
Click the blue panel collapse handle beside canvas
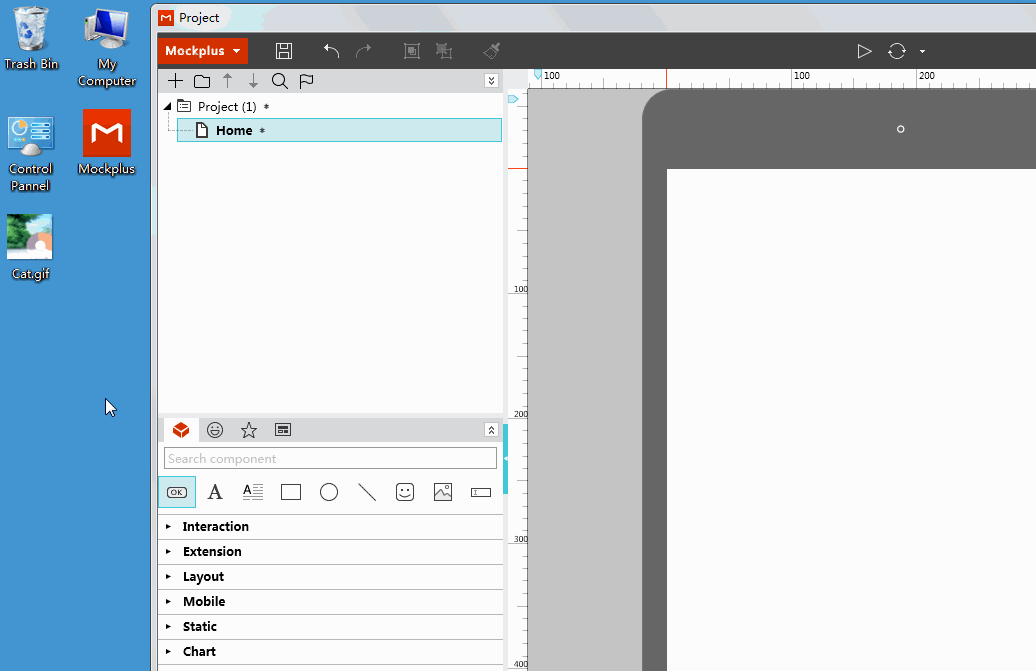point(505,459)
